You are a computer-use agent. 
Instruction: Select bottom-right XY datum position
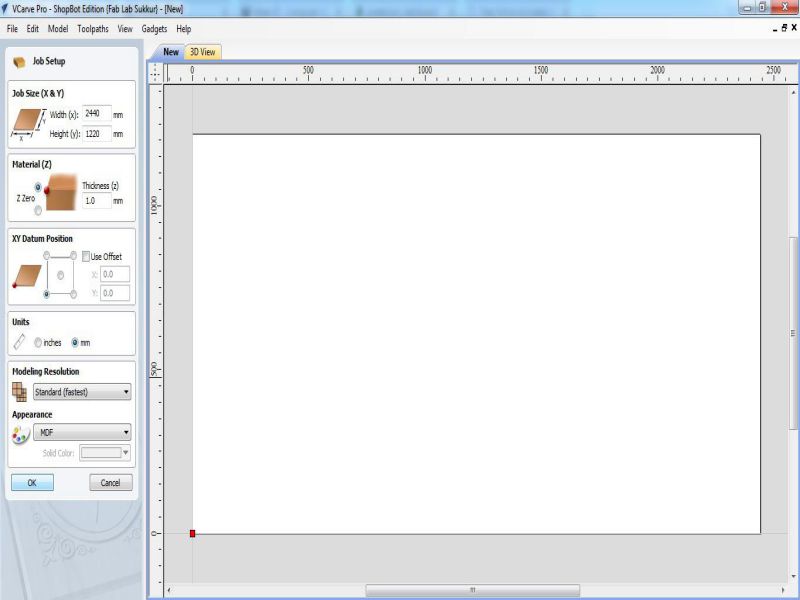(x=73, y=294)
